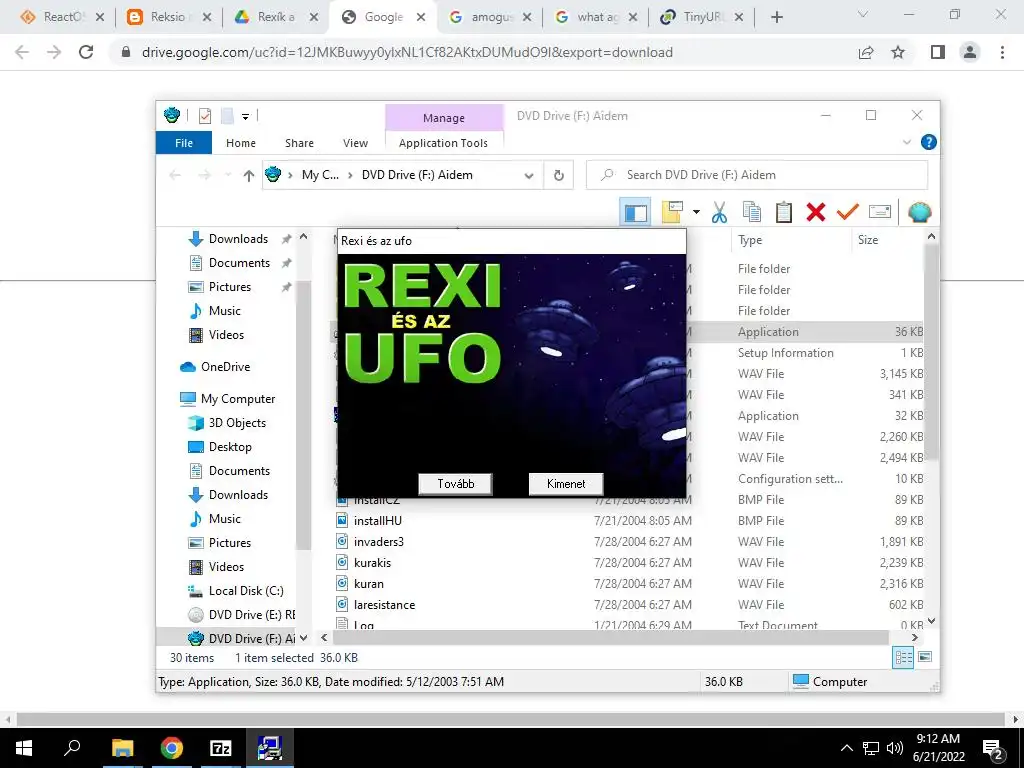Click the Cut scissors icon in Explorer toolbar
Screen dimensions: 1024x768
coord(719,212)
